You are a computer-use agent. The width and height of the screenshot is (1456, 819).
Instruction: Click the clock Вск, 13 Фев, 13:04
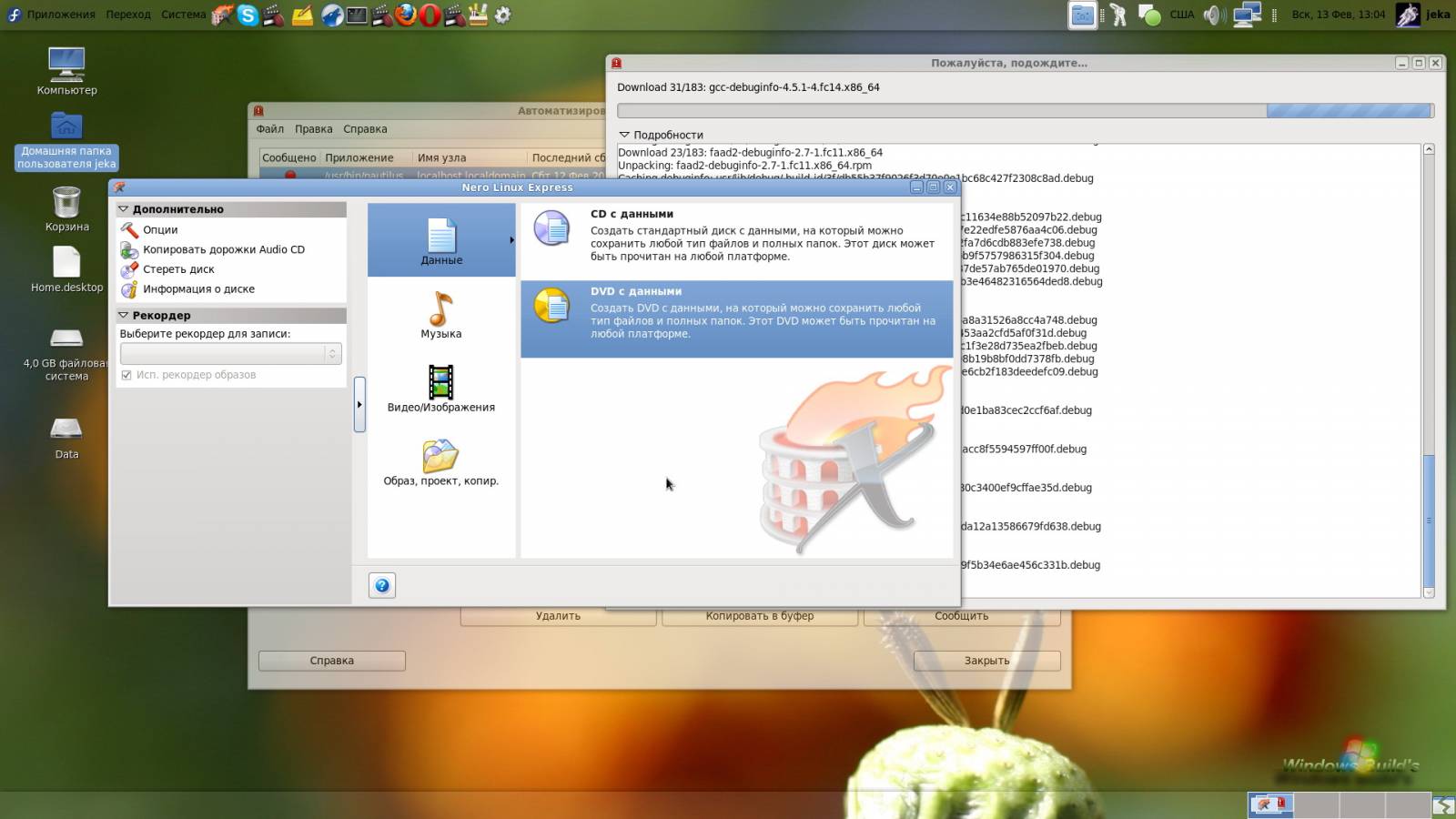click(x=1339, y=15)
